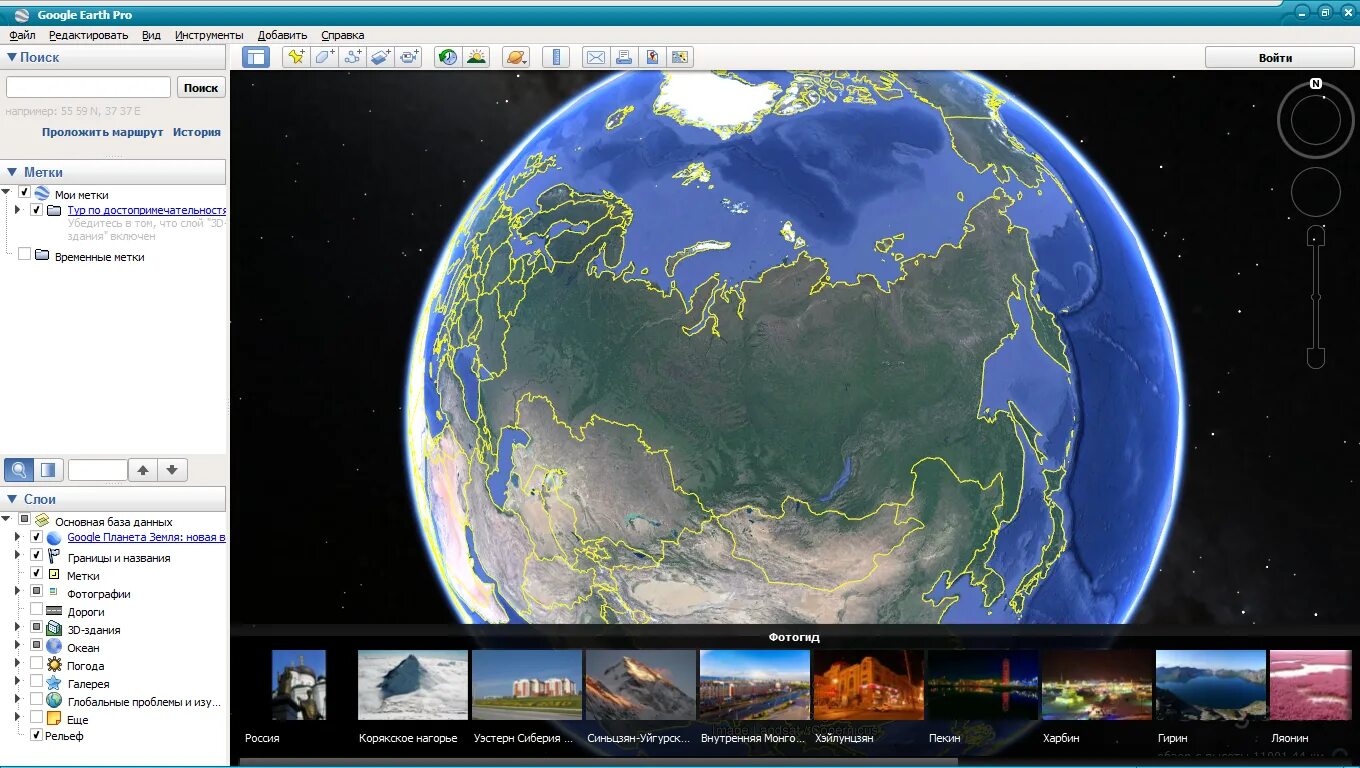Select the Add path tool
The width and height of the screenshot is (1360, 768).
click(351, 57)
